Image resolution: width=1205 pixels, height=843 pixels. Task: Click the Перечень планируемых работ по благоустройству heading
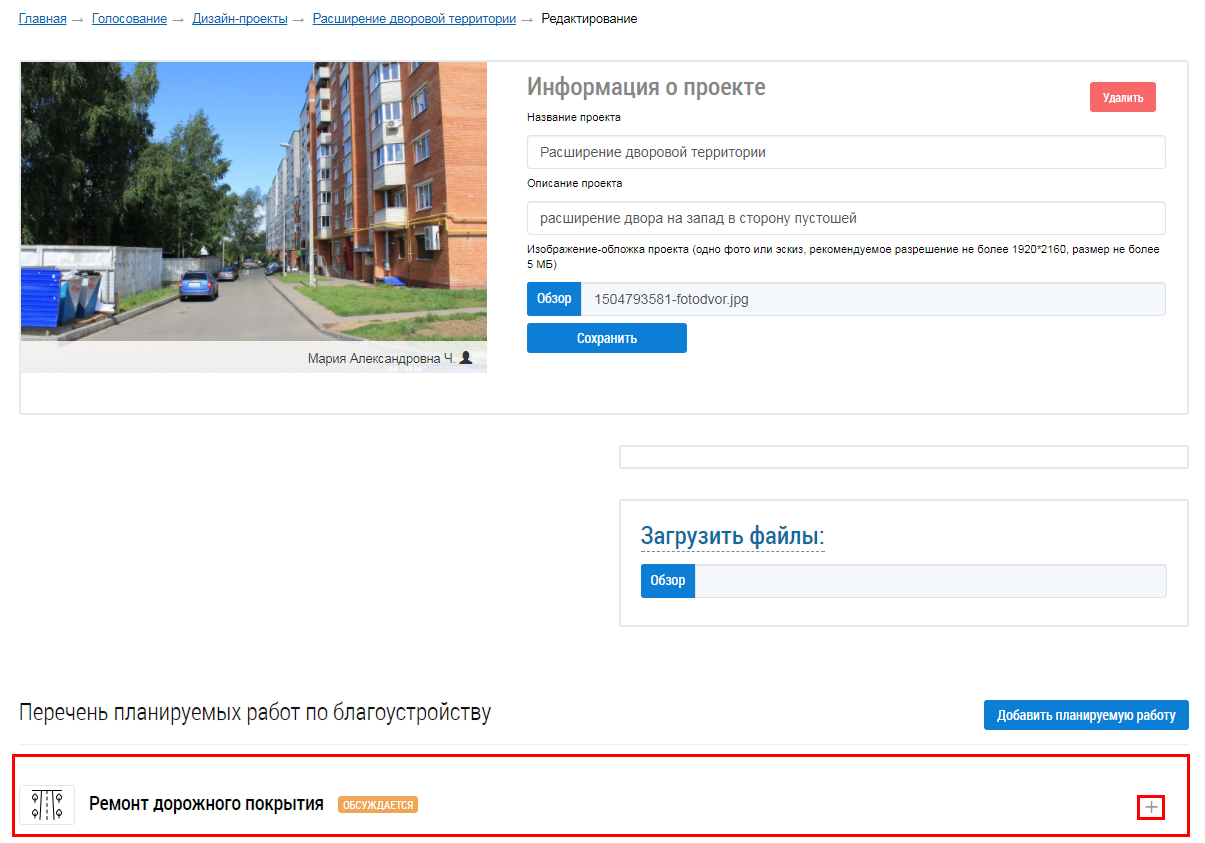(x=255, y=714)
